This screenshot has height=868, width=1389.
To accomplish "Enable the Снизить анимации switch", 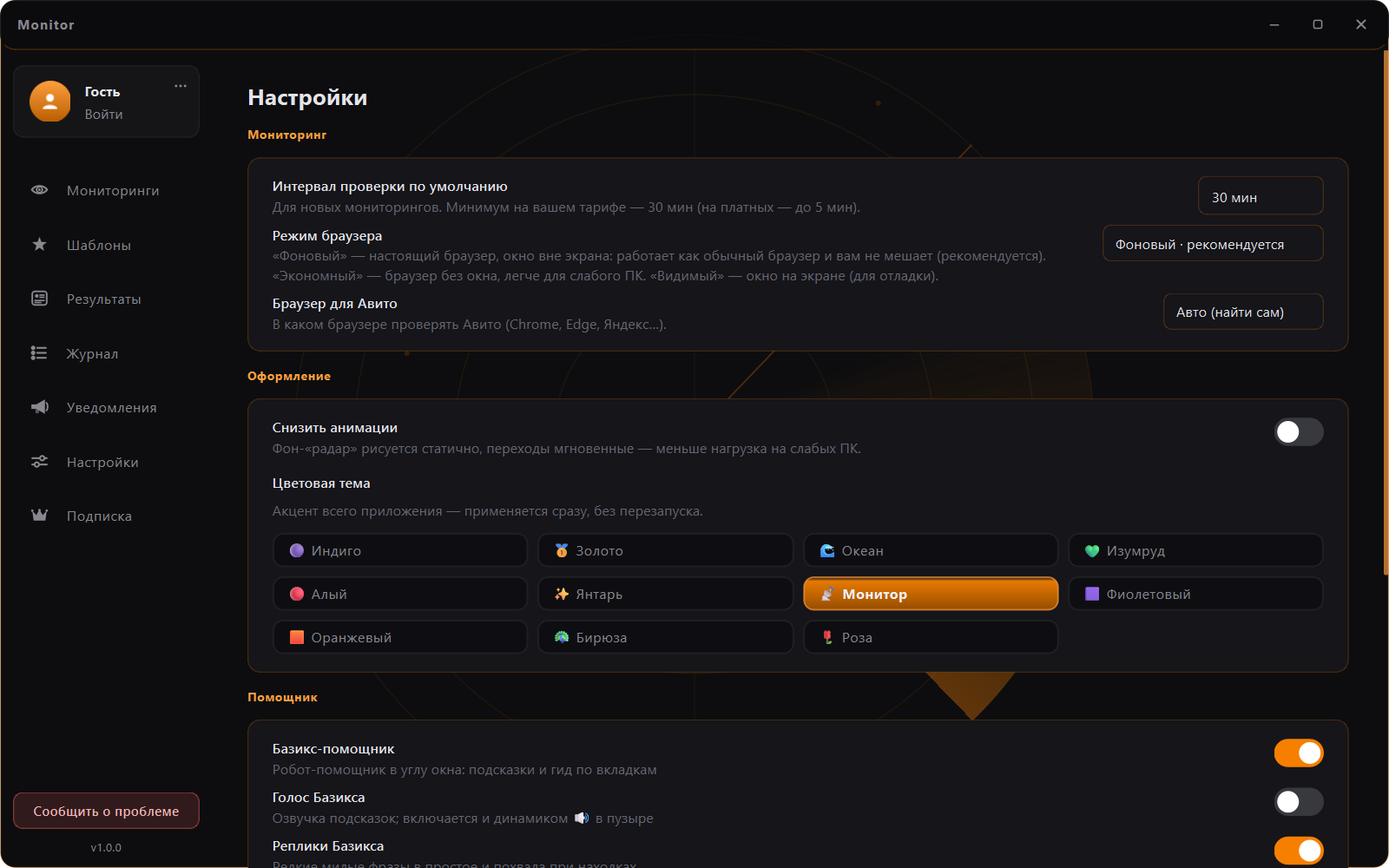I will [1299, 431].
